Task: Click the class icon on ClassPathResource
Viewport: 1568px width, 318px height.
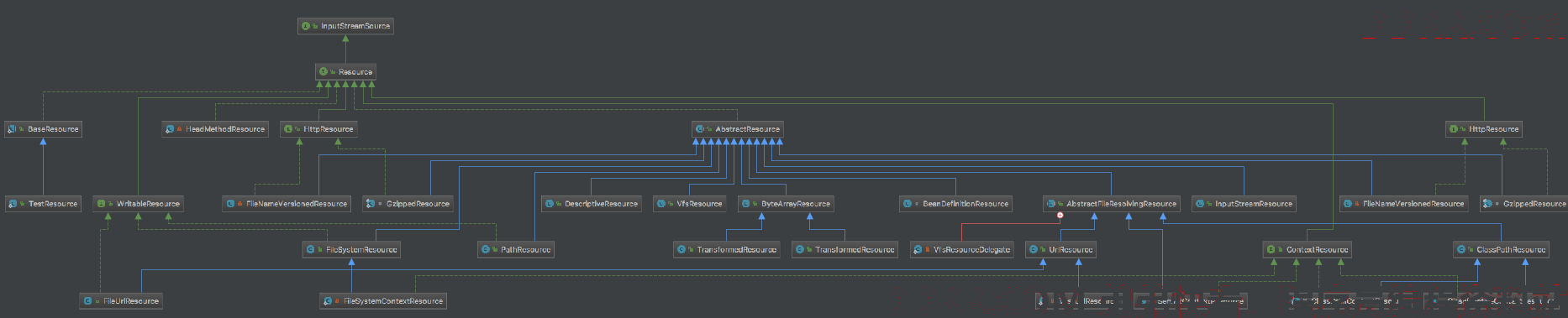Action: pyautogui.click(x=1461, y=250)
